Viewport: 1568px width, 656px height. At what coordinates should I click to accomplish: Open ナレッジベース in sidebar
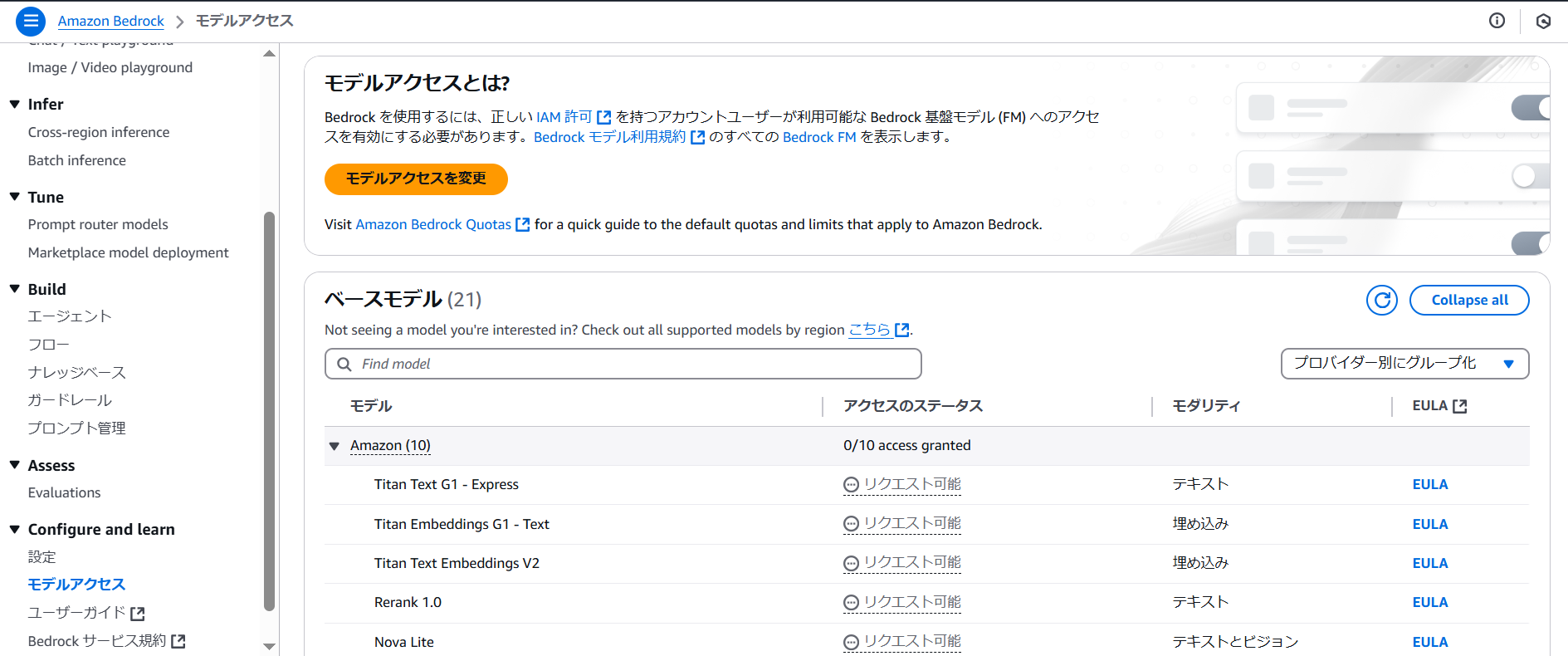(77, 372)
